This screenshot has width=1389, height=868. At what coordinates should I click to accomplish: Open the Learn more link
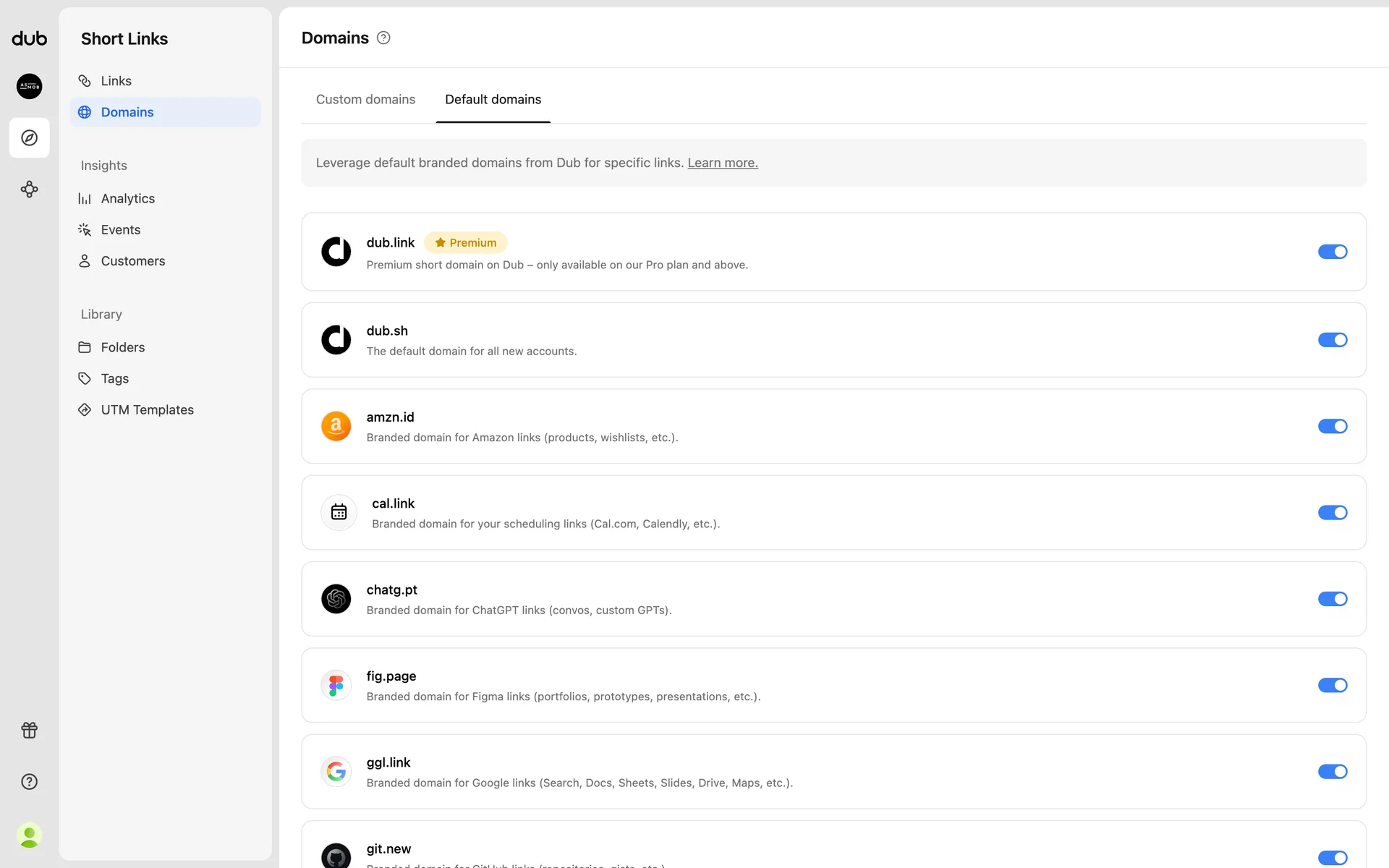722,163
